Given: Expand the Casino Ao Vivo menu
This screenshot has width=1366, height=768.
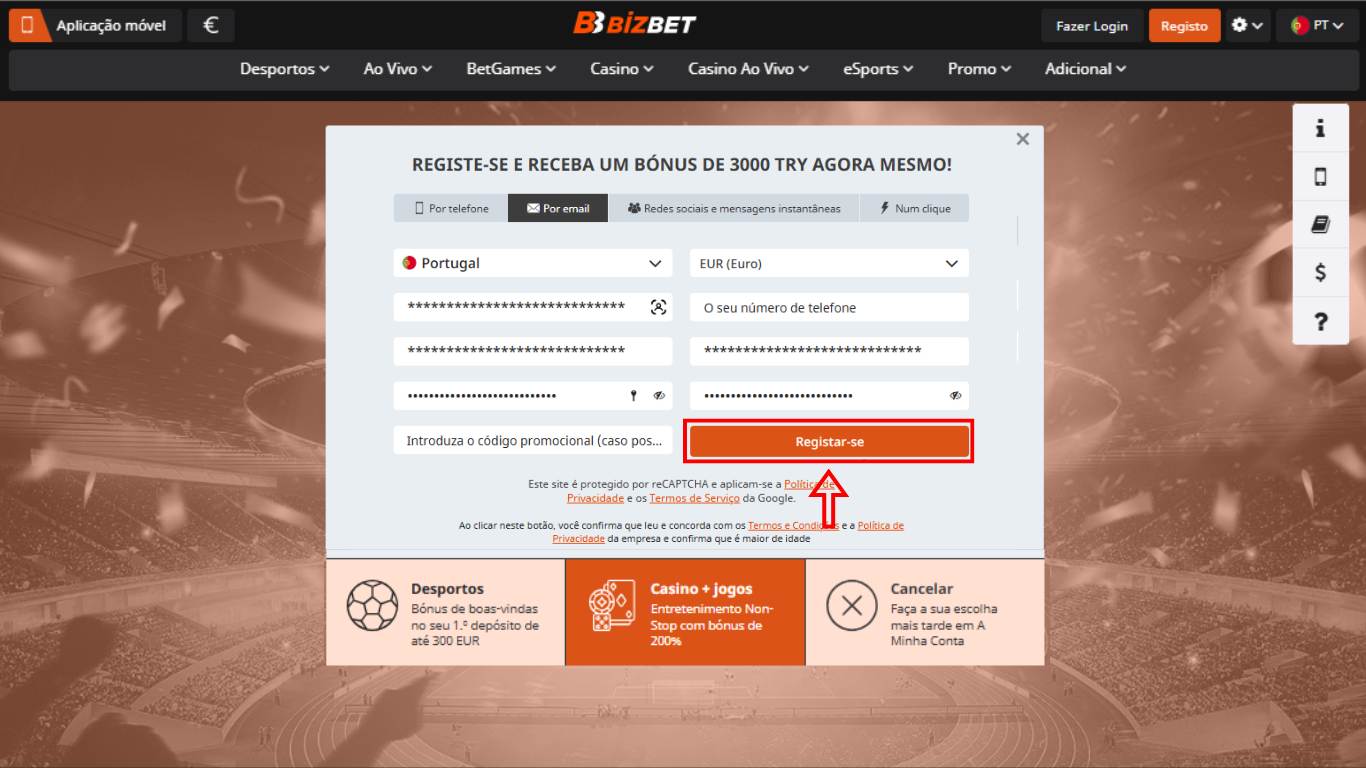Looking at the screenshot, I should click(749, 69).
